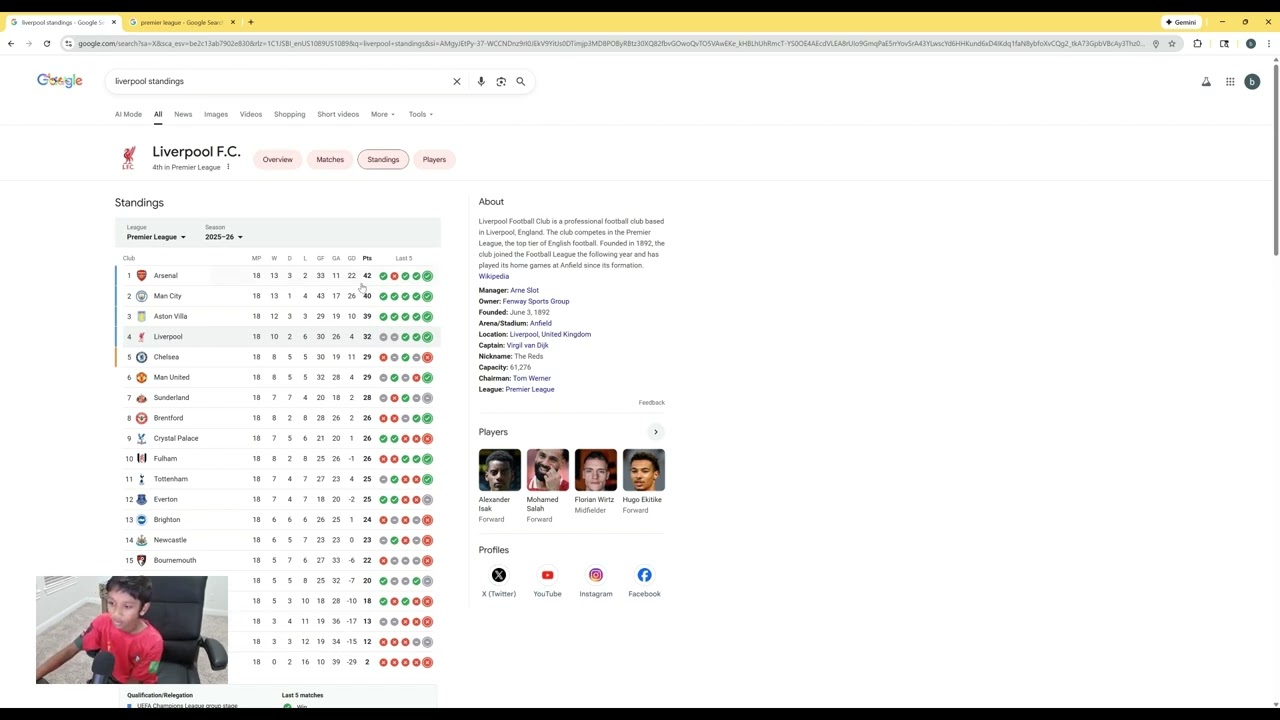Clear the search box text

457,81
